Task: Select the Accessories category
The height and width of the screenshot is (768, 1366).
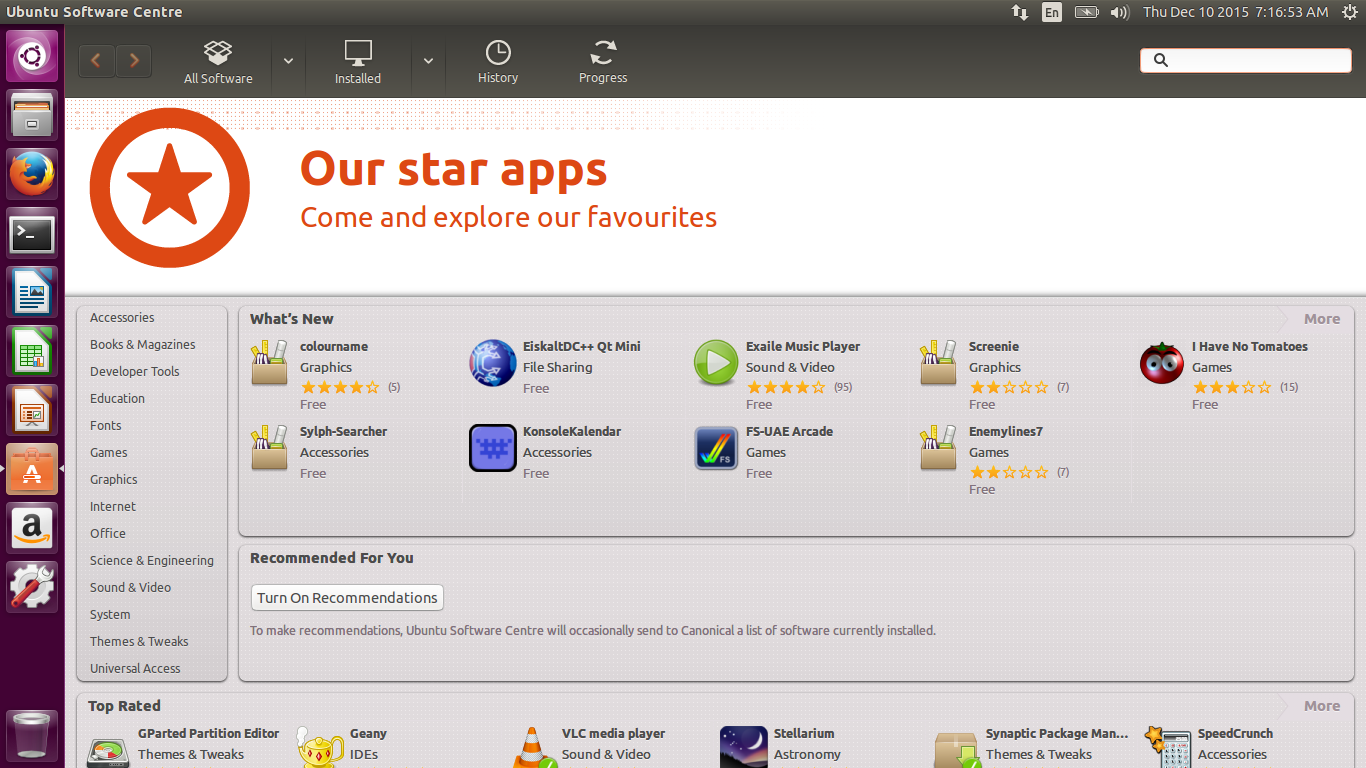Action: [x=122, y=317]
